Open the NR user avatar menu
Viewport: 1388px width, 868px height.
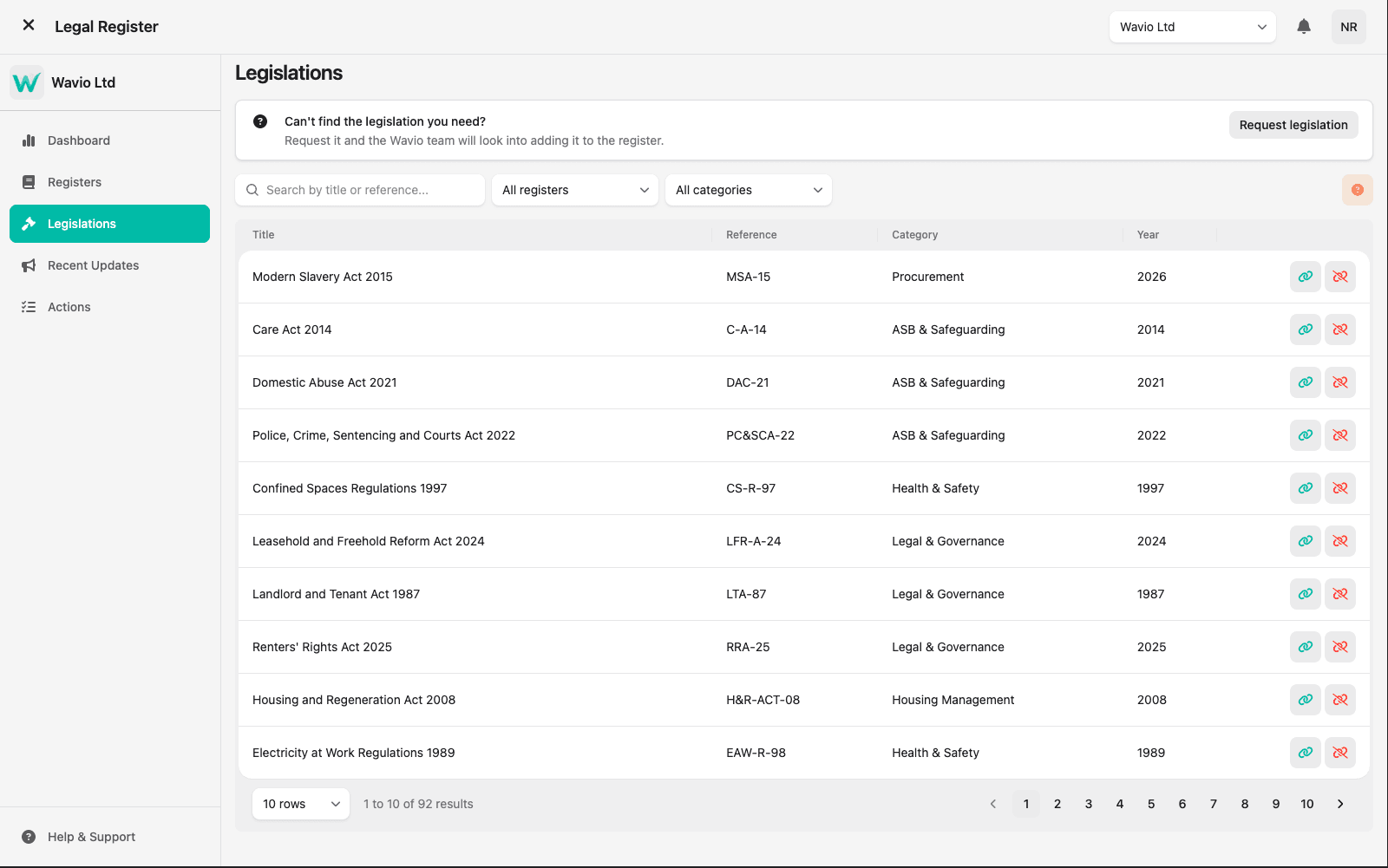click(x=1349, y=27)
